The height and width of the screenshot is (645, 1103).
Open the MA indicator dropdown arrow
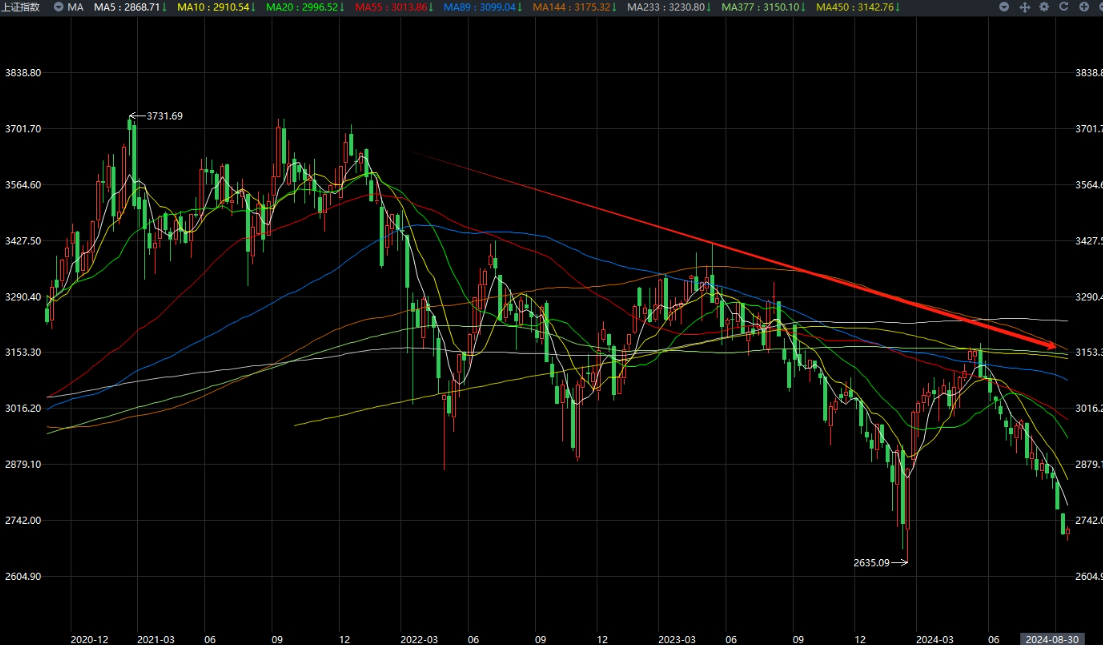58,7
